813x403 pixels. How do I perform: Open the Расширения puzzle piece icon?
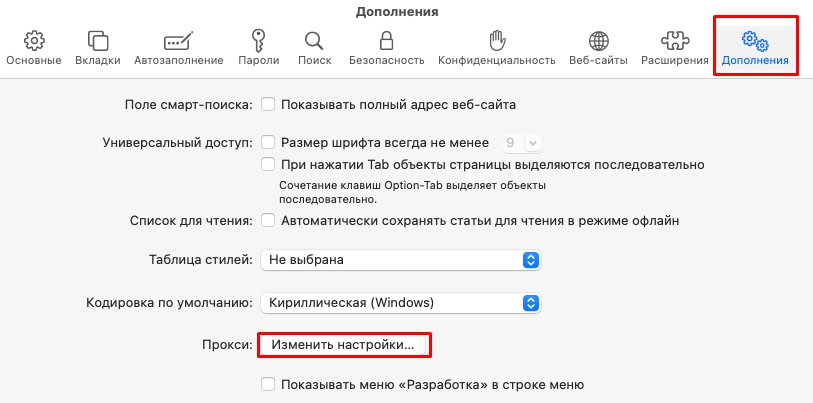(x=675, y=41)
